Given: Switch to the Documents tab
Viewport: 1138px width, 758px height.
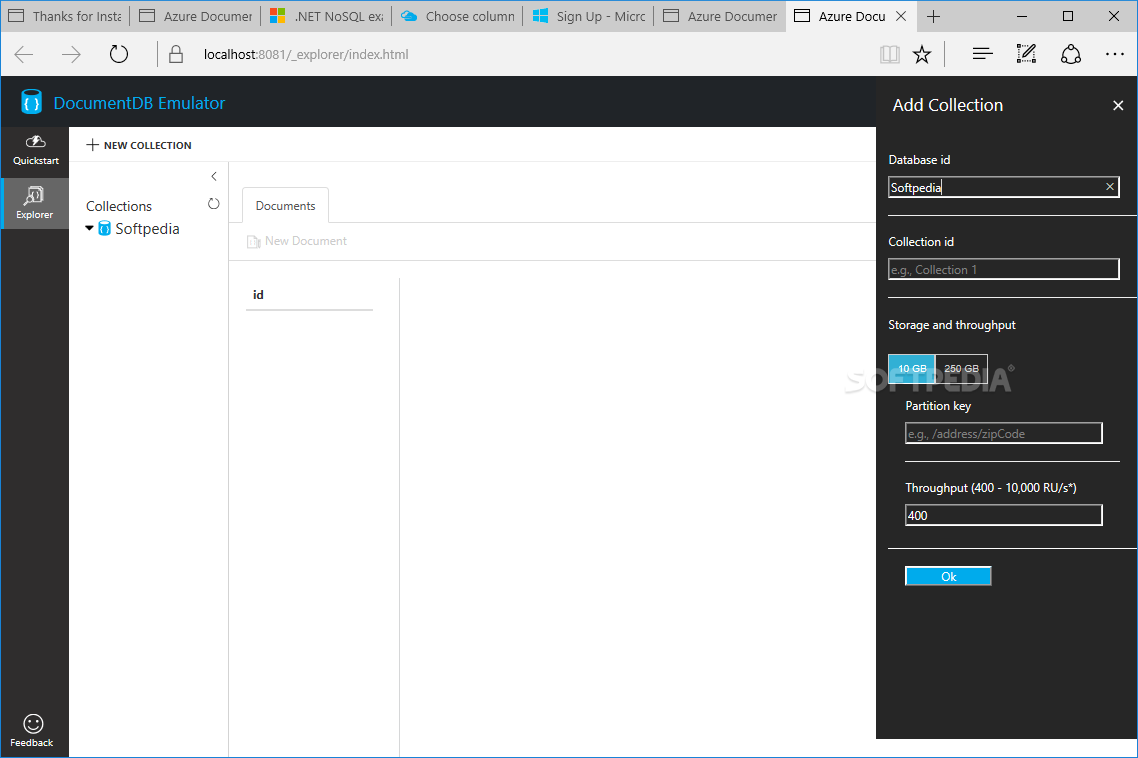Looking at the screenshot, I should click(x=285, y=205).
